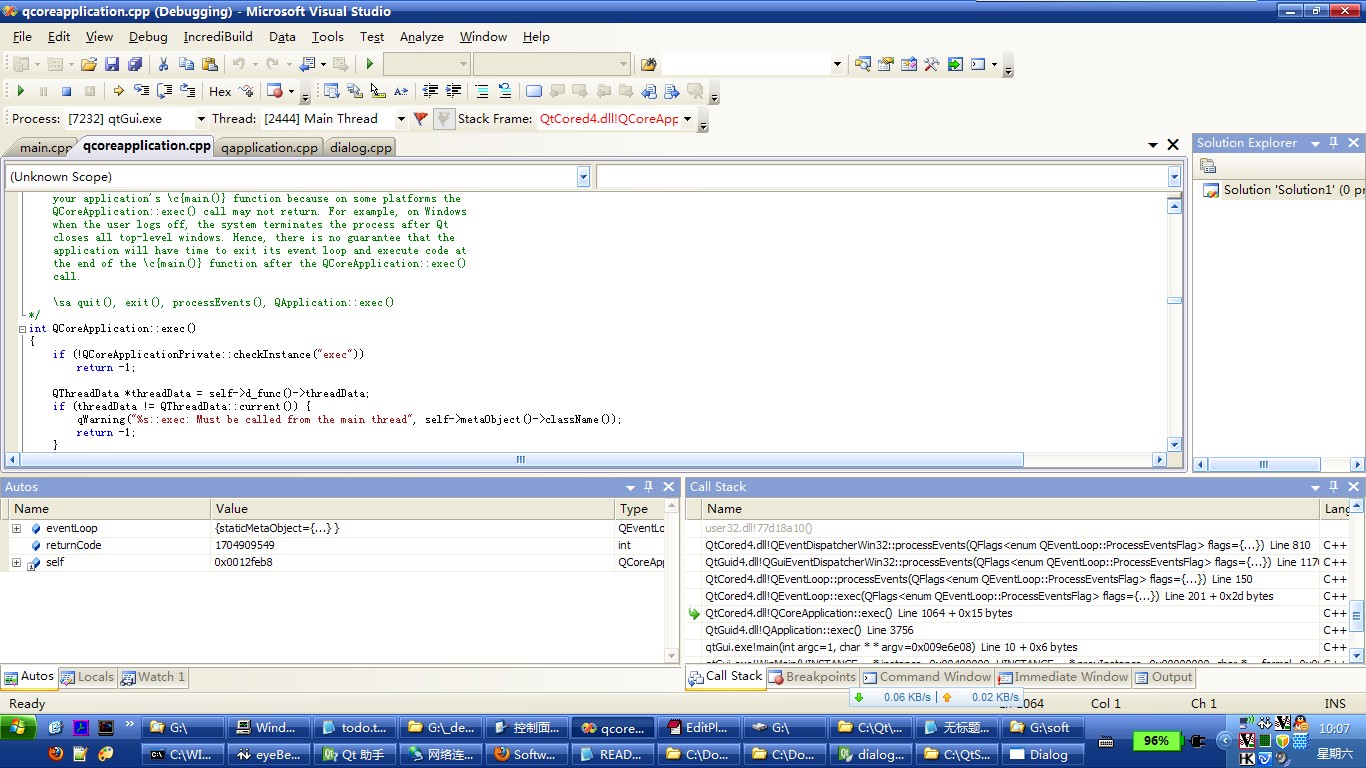Image resolution: width=1366 pixels, height=768 pixels.
Task: Toggle a bookmark on the current line
Action: pos(534,91)
